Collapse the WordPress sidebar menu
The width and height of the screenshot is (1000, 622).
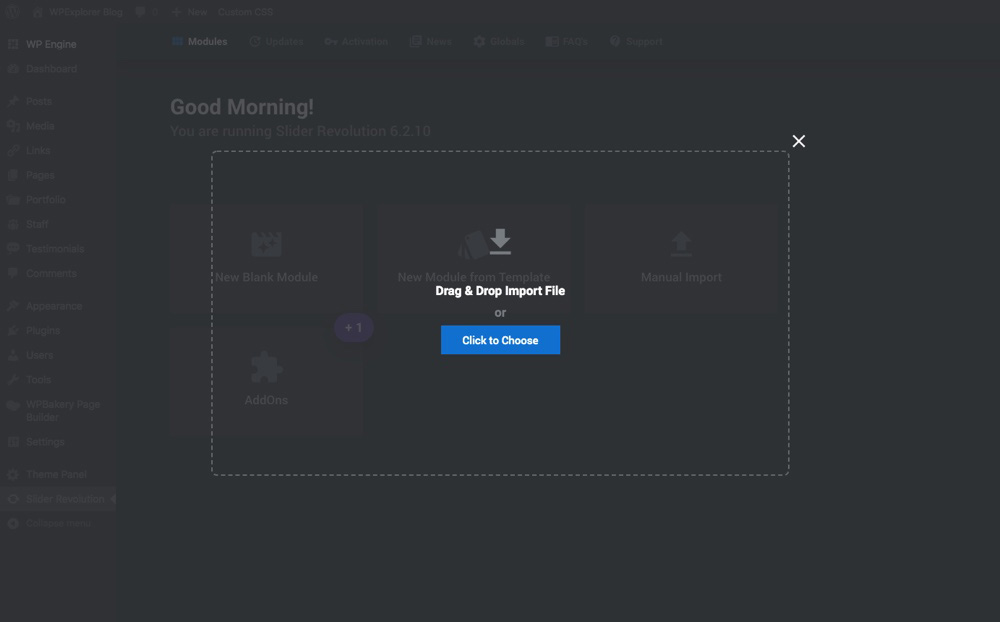click(50, 523)
